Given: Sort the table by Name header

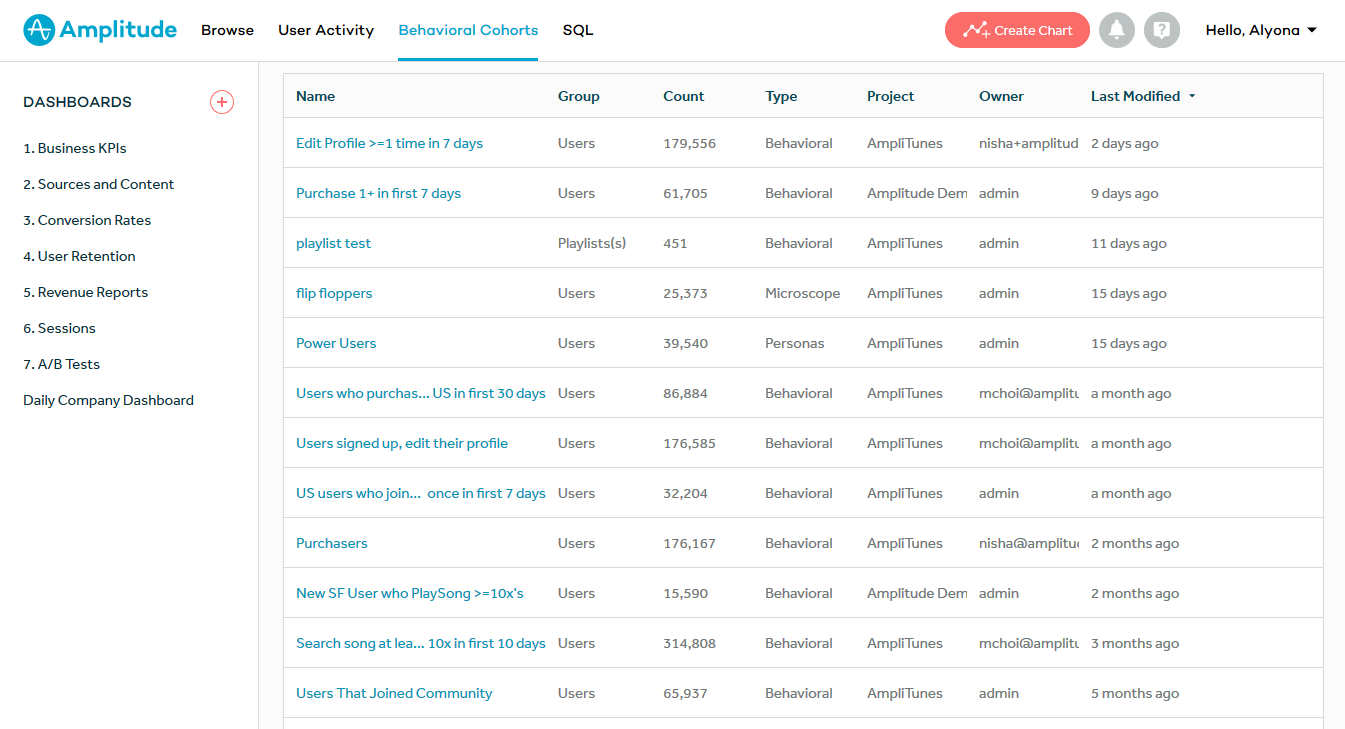Looking at the screenshot, I should 316,96.
